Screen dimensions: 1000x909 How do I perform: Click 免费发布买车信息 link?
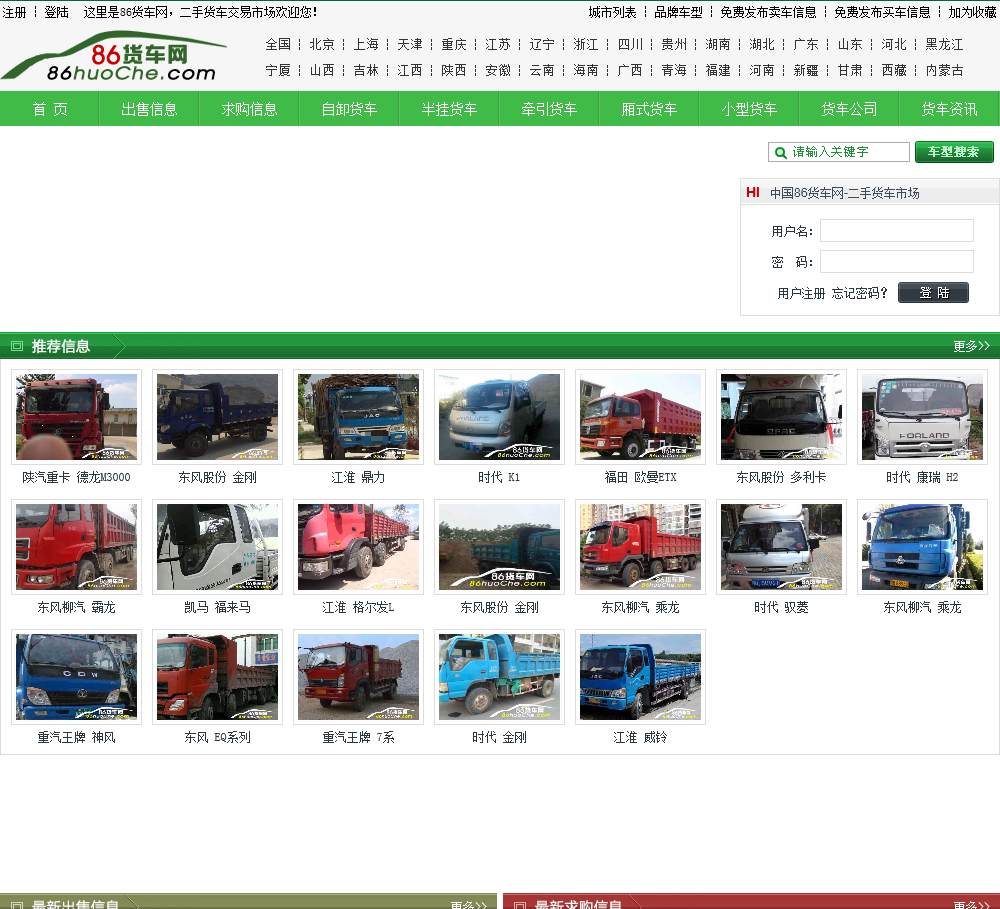tap(883, 12)
